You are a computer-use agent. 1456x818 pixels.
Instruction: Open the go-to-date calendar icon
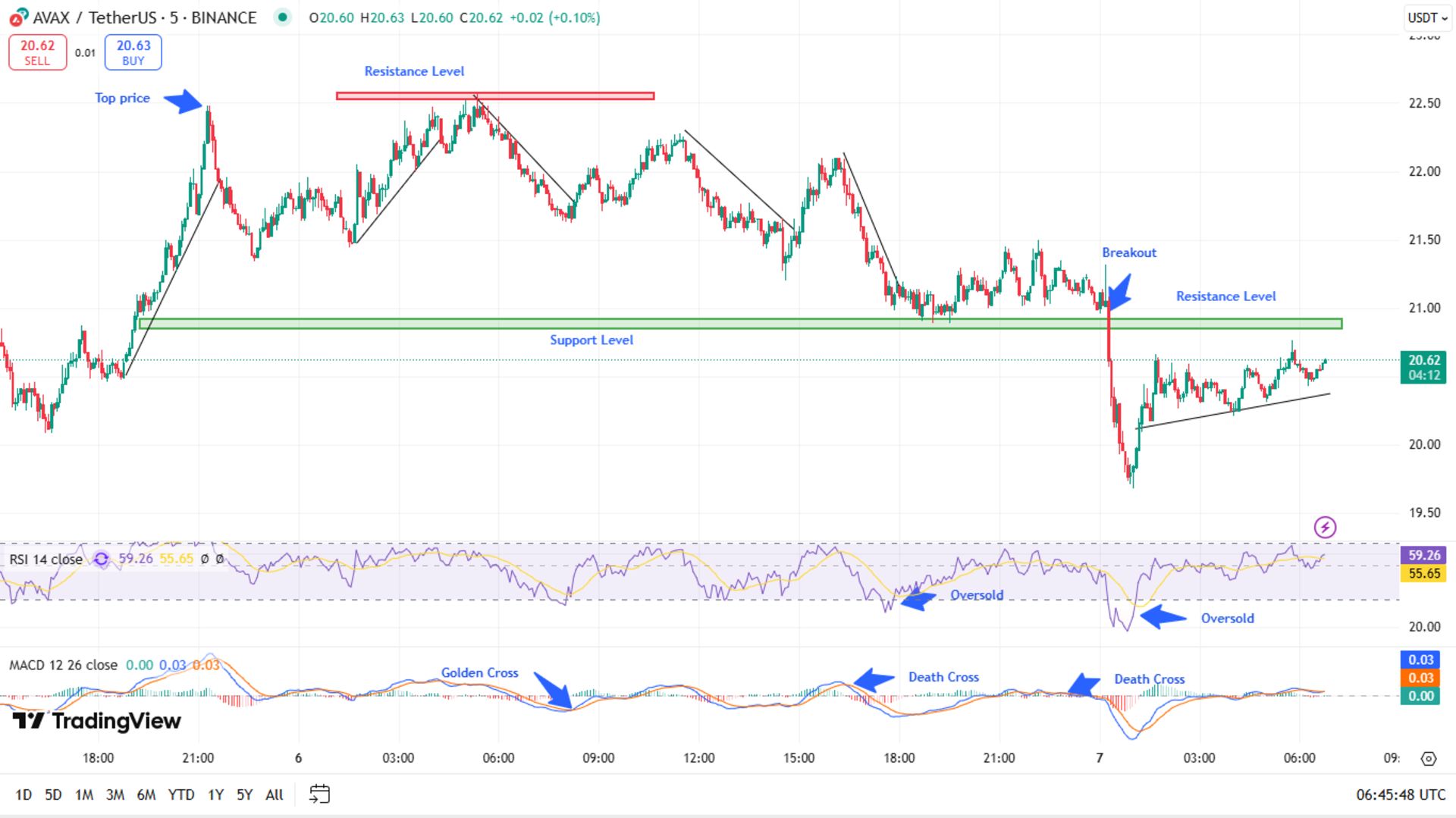pos(320,794)
